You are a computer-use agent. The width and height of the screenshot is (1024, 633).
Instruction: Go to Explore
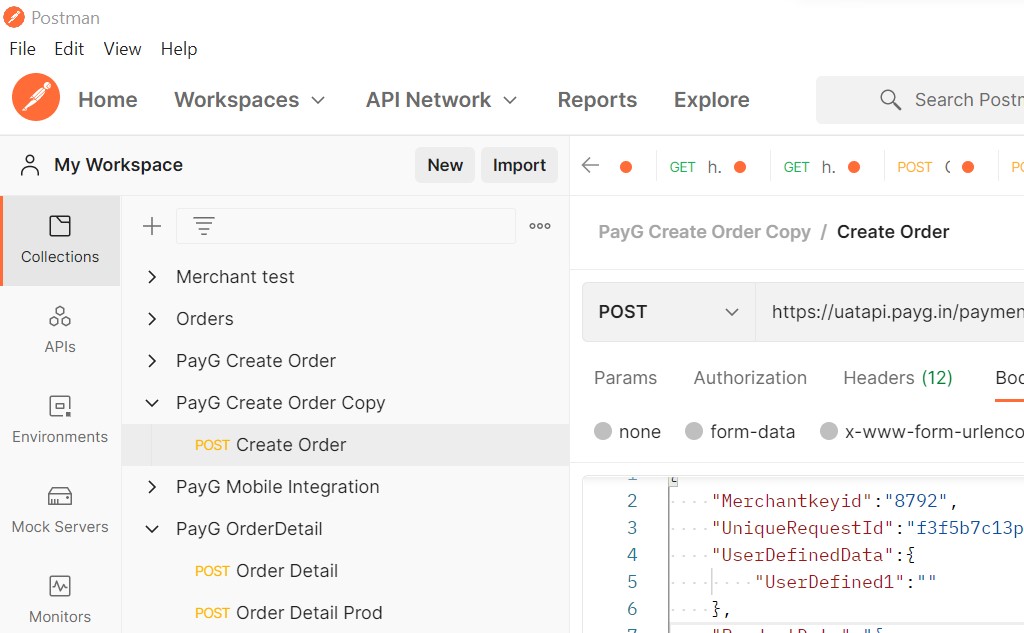(x=712, y=100)
